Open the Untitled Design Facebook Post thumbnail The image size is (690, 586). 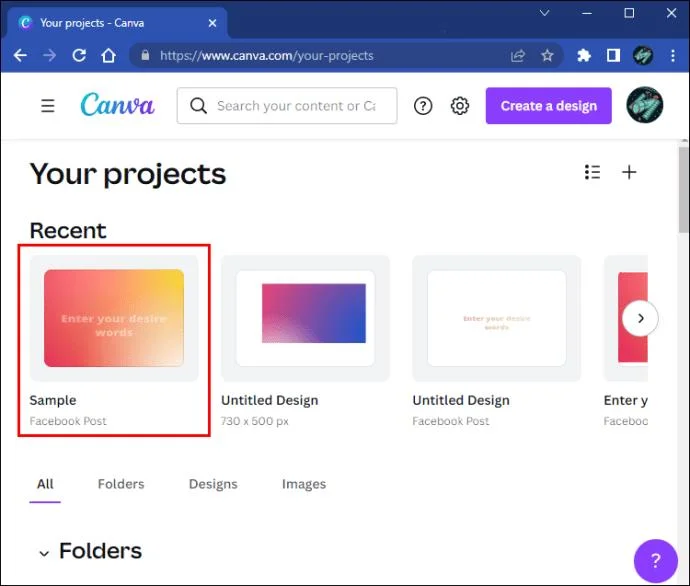click(x=497, y=318)
